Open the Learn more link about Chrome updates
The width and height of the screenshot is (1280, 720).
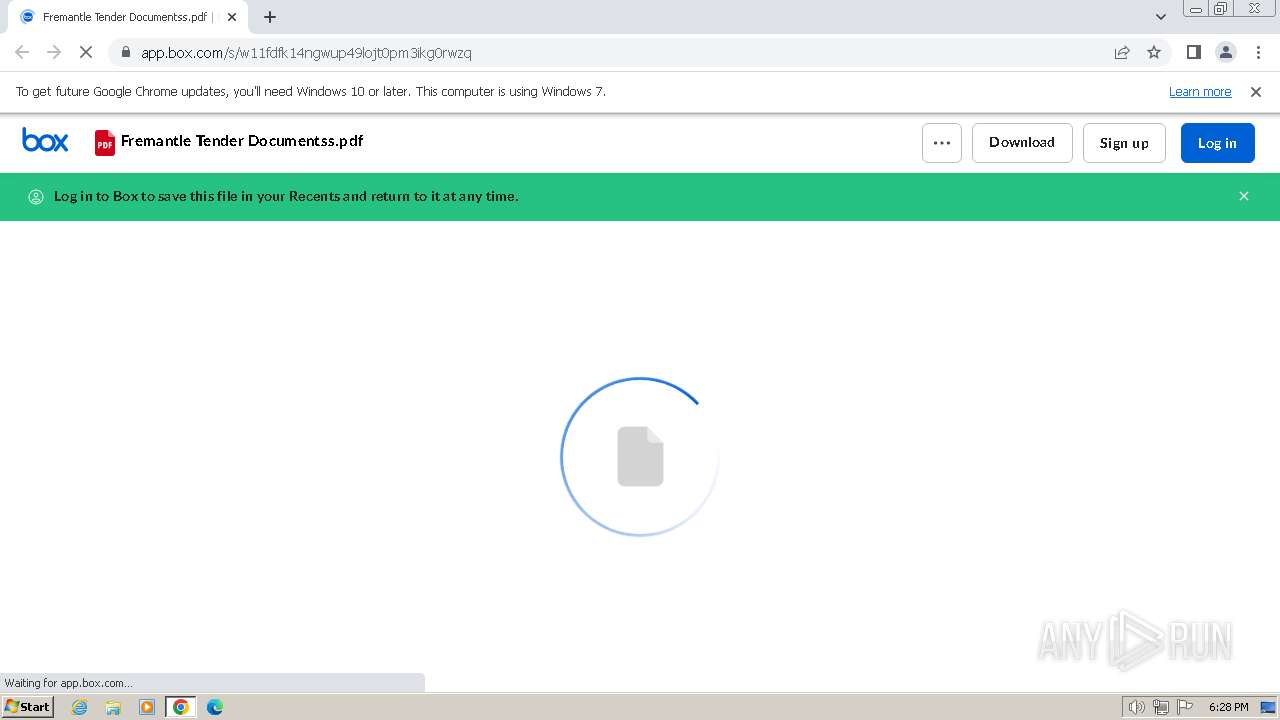point(1200,92)
